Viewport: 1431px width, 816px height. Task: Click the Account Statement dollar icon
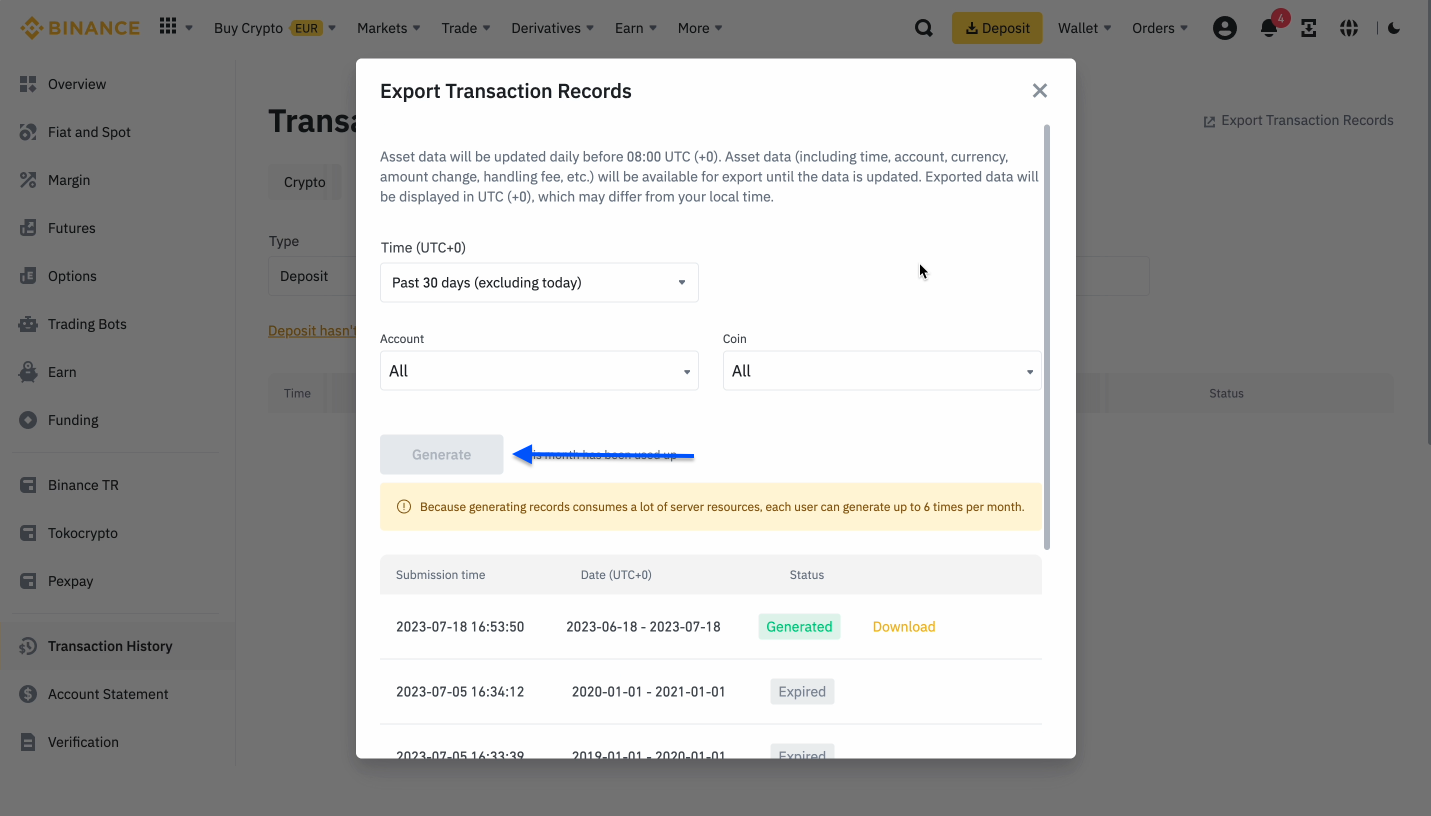point(28,694)
